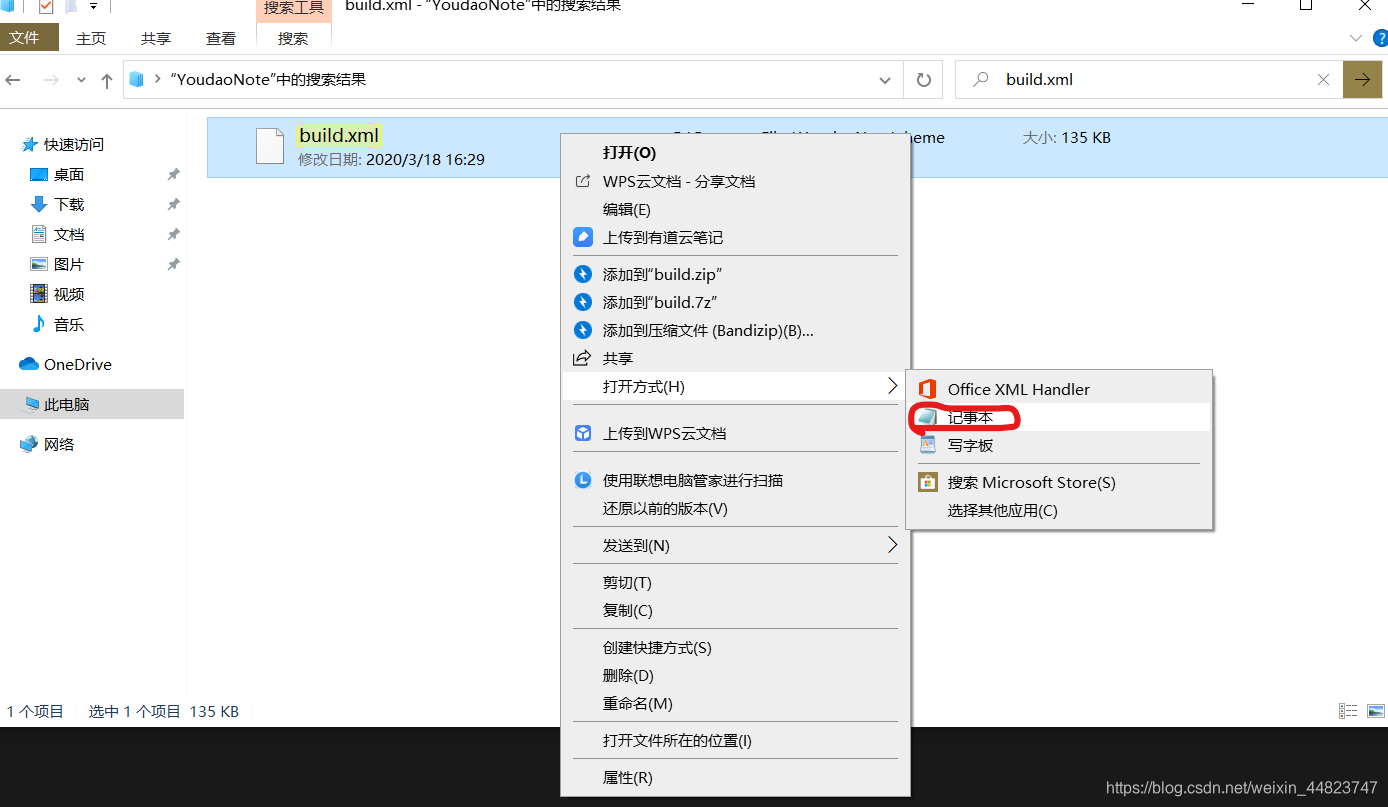The height and width of the screenshot is (807, 1388).
Task: Open ribbon help question mark
Action: pyautogui.click(x=1381, y=38)
